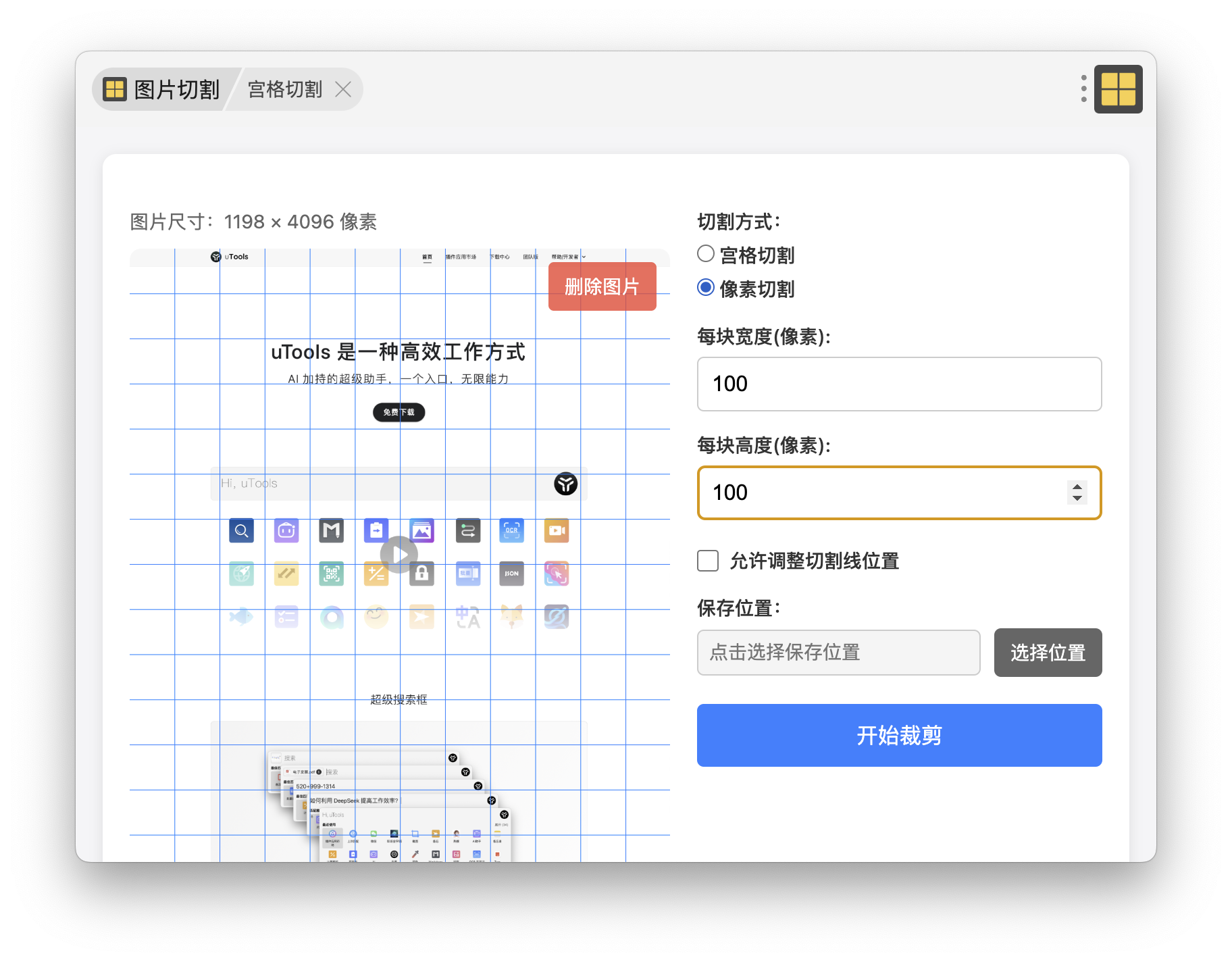The height and width of the screenshot is (962, 1232).
Task: Click the blue OCR app icon
Action: point(512,531)
